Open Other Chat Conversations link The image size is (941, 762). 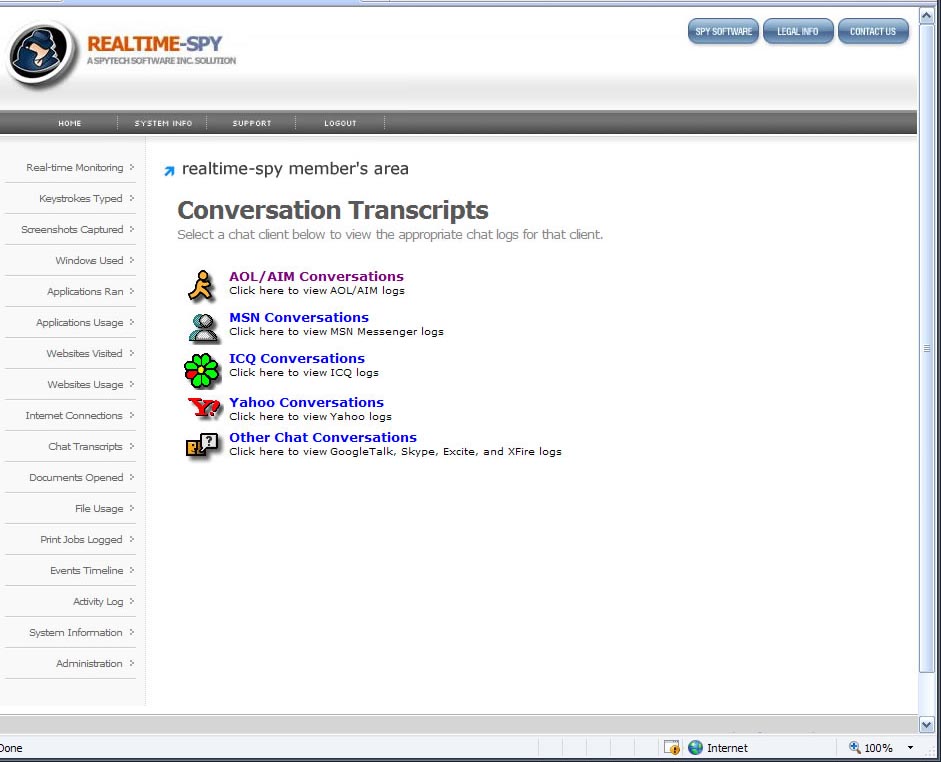click(323, 437)
